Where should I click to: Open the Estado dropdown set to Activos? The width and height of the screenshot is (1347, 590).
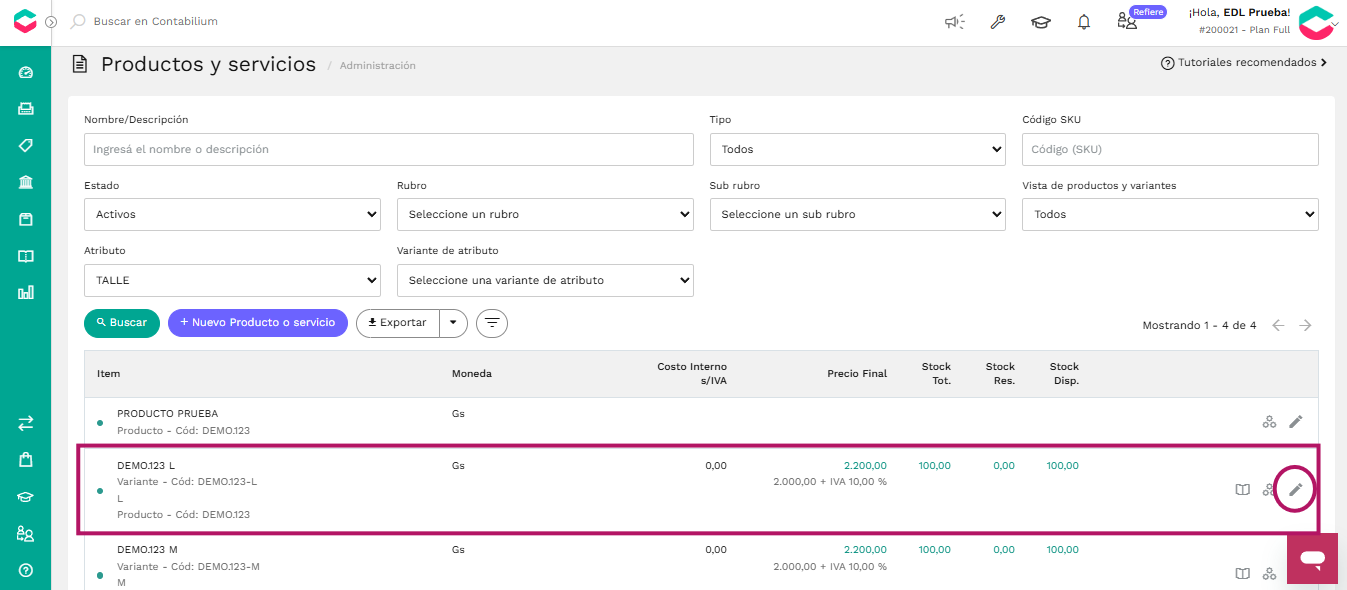tap(232, 214)
